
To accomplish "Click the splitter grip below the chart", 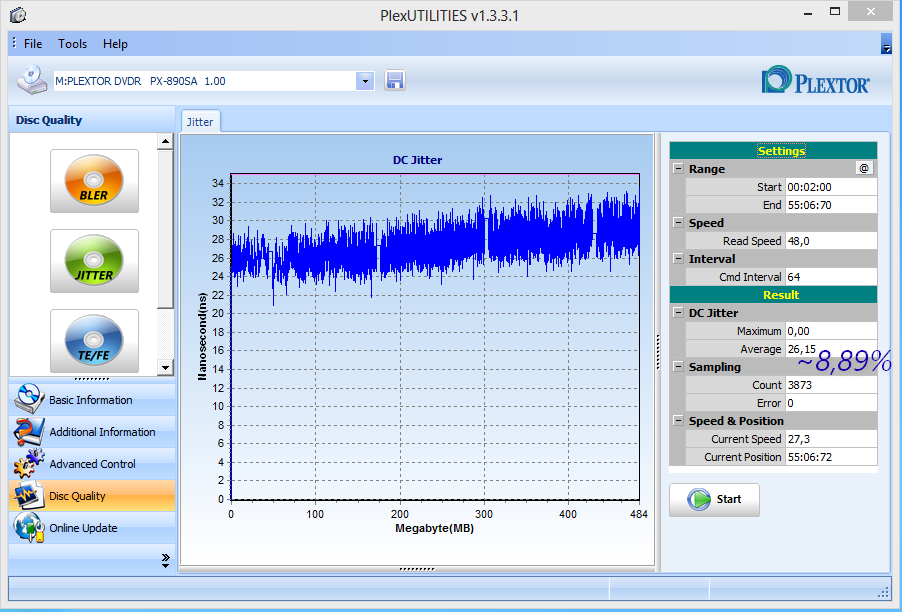I will tap(417, 569).
